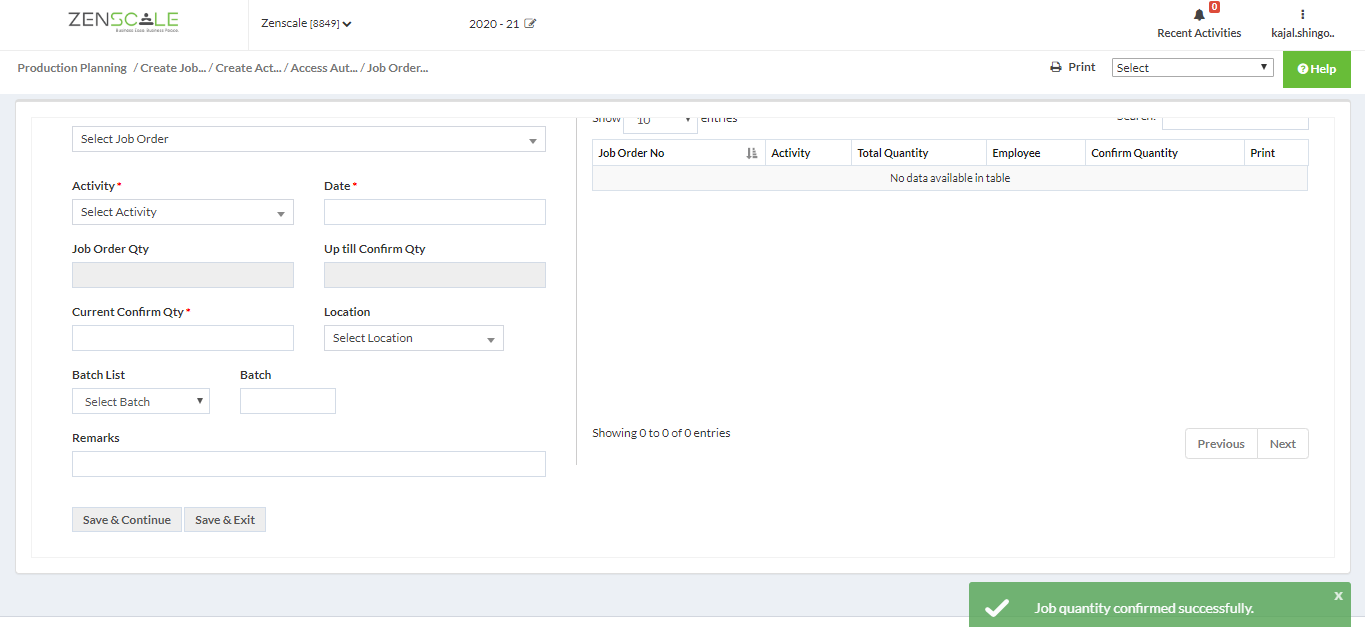This screenshot has width=1365, height=627.
Task: Click 'Job quantity confirmed successfully.' message
Action: click(x=1144, y=608)
